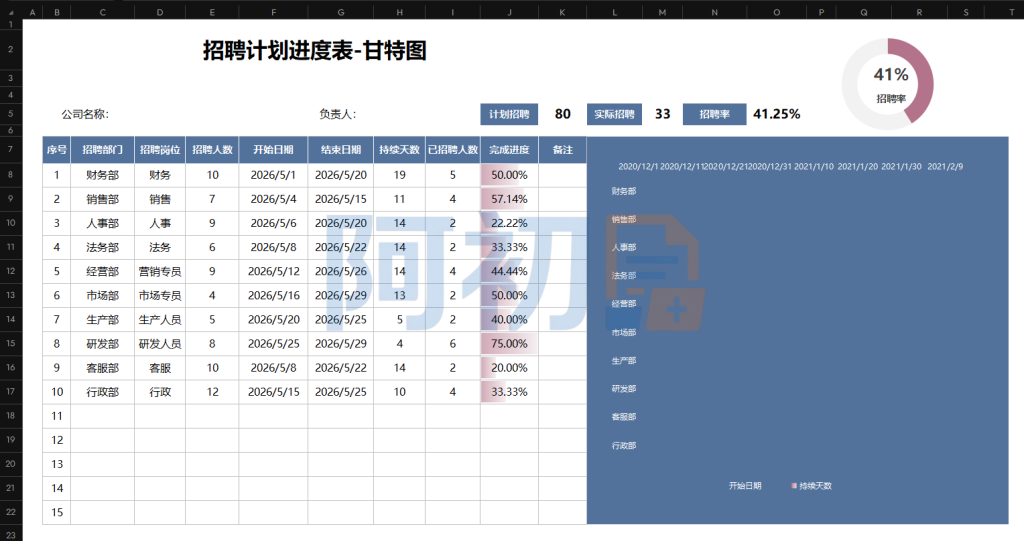The width and height of the screenshot is (1024, 541).
Task: Click the 招聘人数 header cell
Action: point(212,150)
